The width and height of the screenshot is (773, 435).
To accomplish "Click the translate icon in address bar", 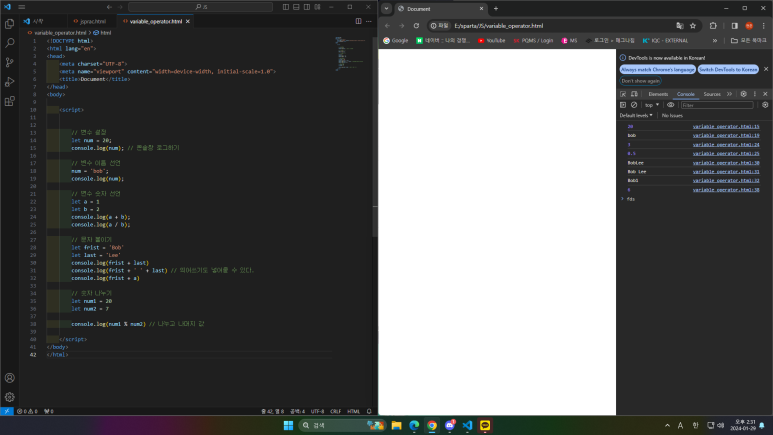I will 680,26.
